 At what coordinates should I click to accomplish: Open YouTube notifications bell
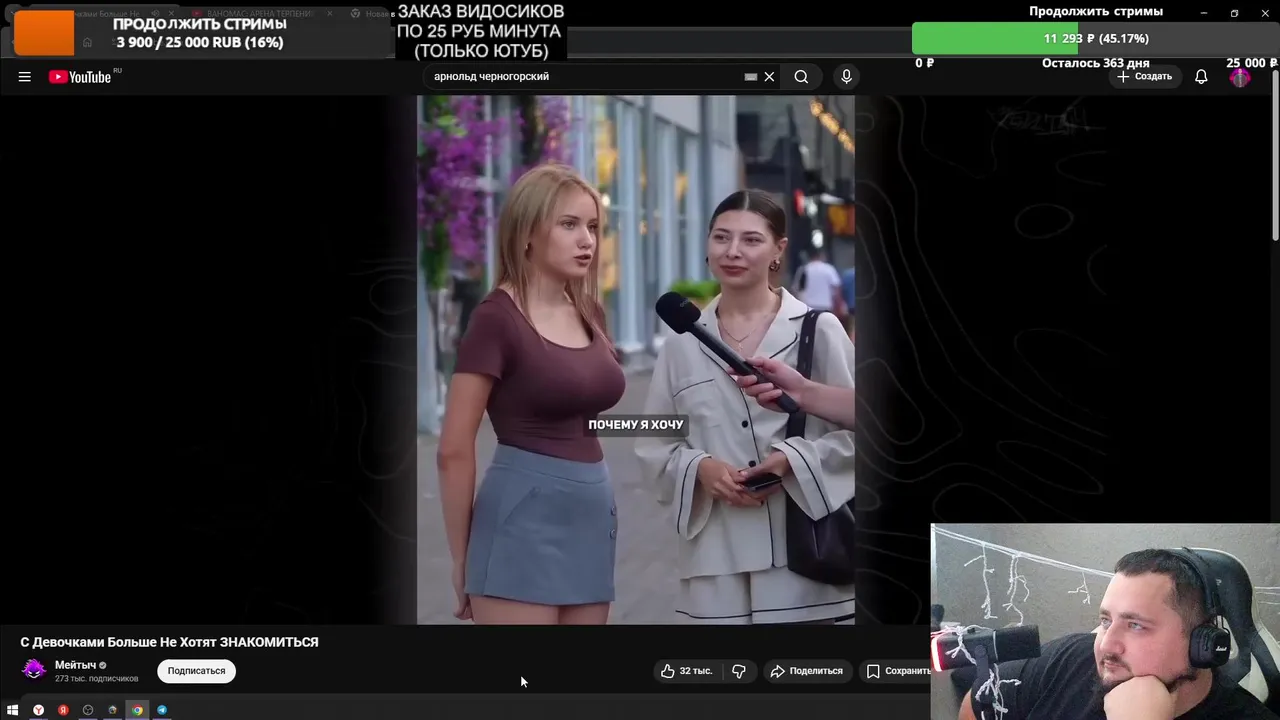(1201, 77)
